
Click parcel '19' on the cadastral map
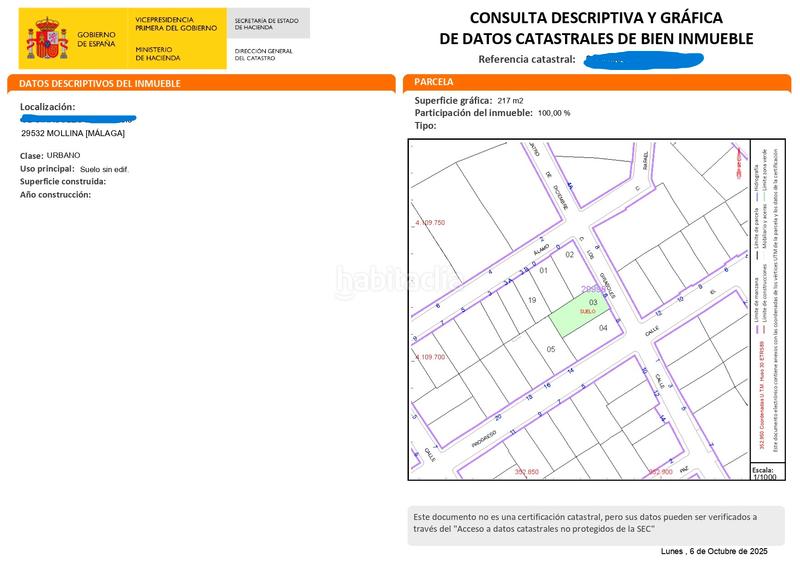[532, 300]
